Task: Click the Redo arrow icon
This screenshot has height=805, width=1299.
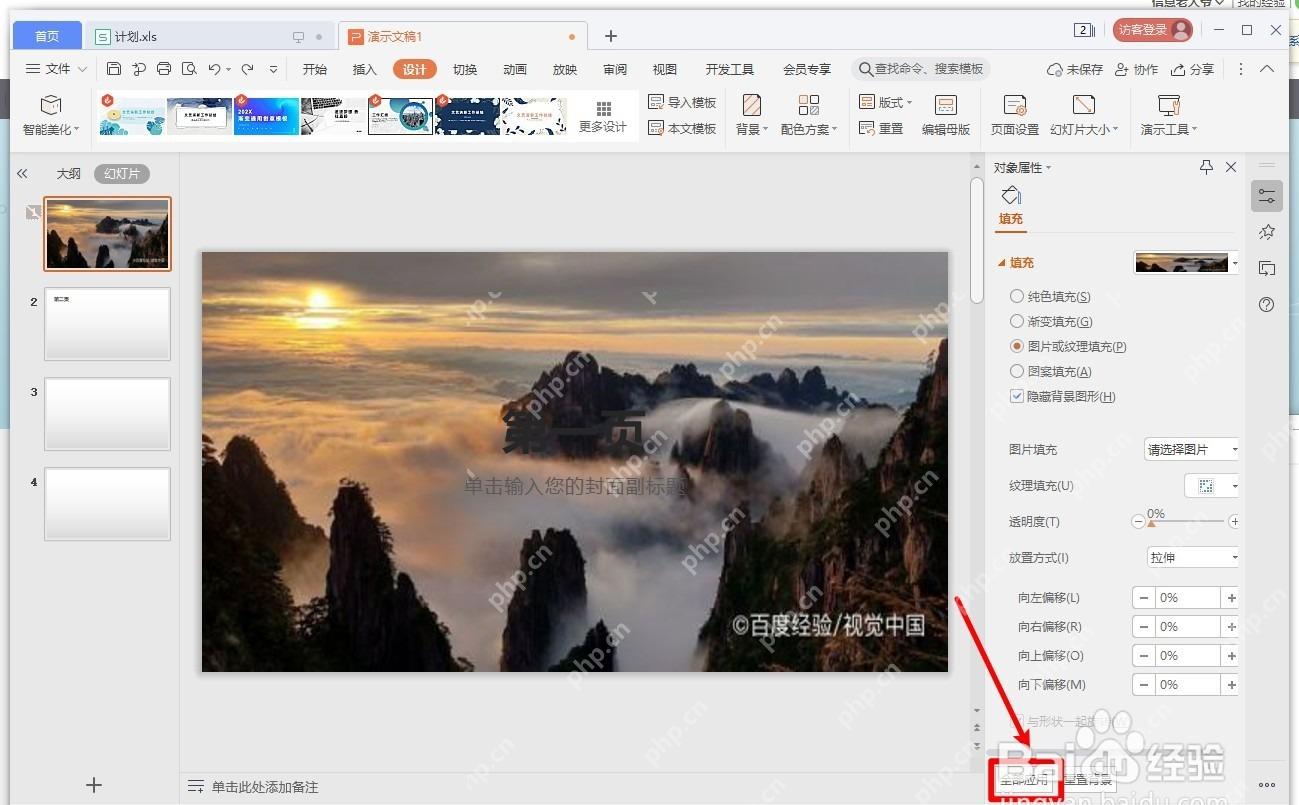Action: point(247,69)
